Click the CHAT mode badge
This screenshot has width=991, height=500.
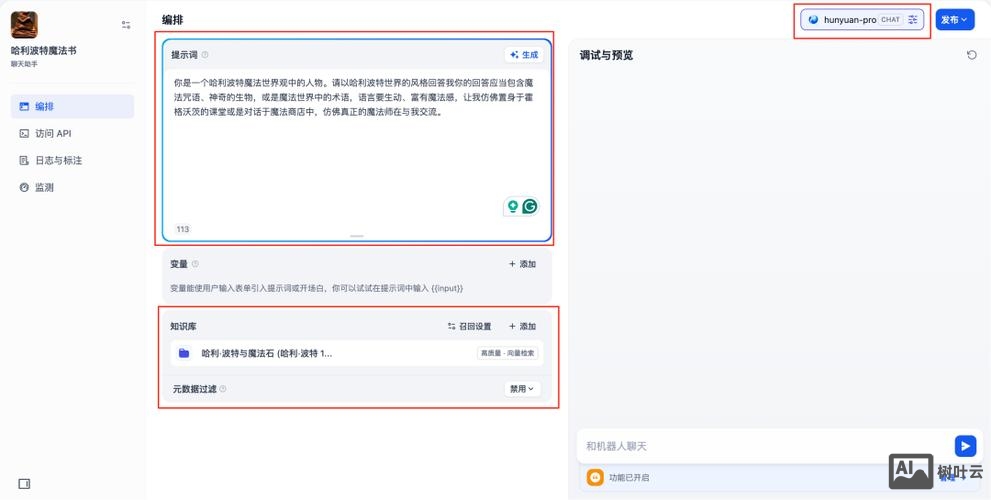(x=890, y=20)
